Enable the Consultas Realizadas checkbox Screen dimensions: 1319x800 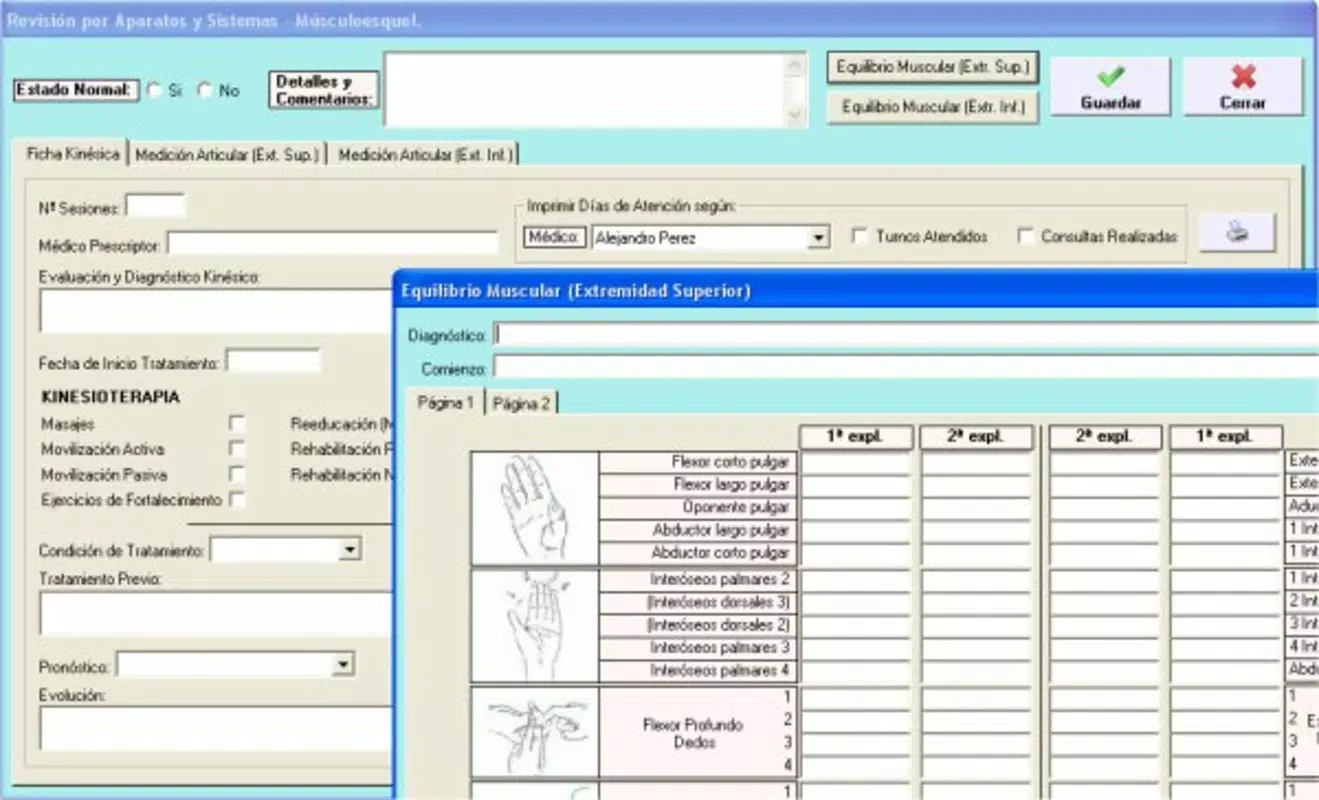[x=1024, y=237]
